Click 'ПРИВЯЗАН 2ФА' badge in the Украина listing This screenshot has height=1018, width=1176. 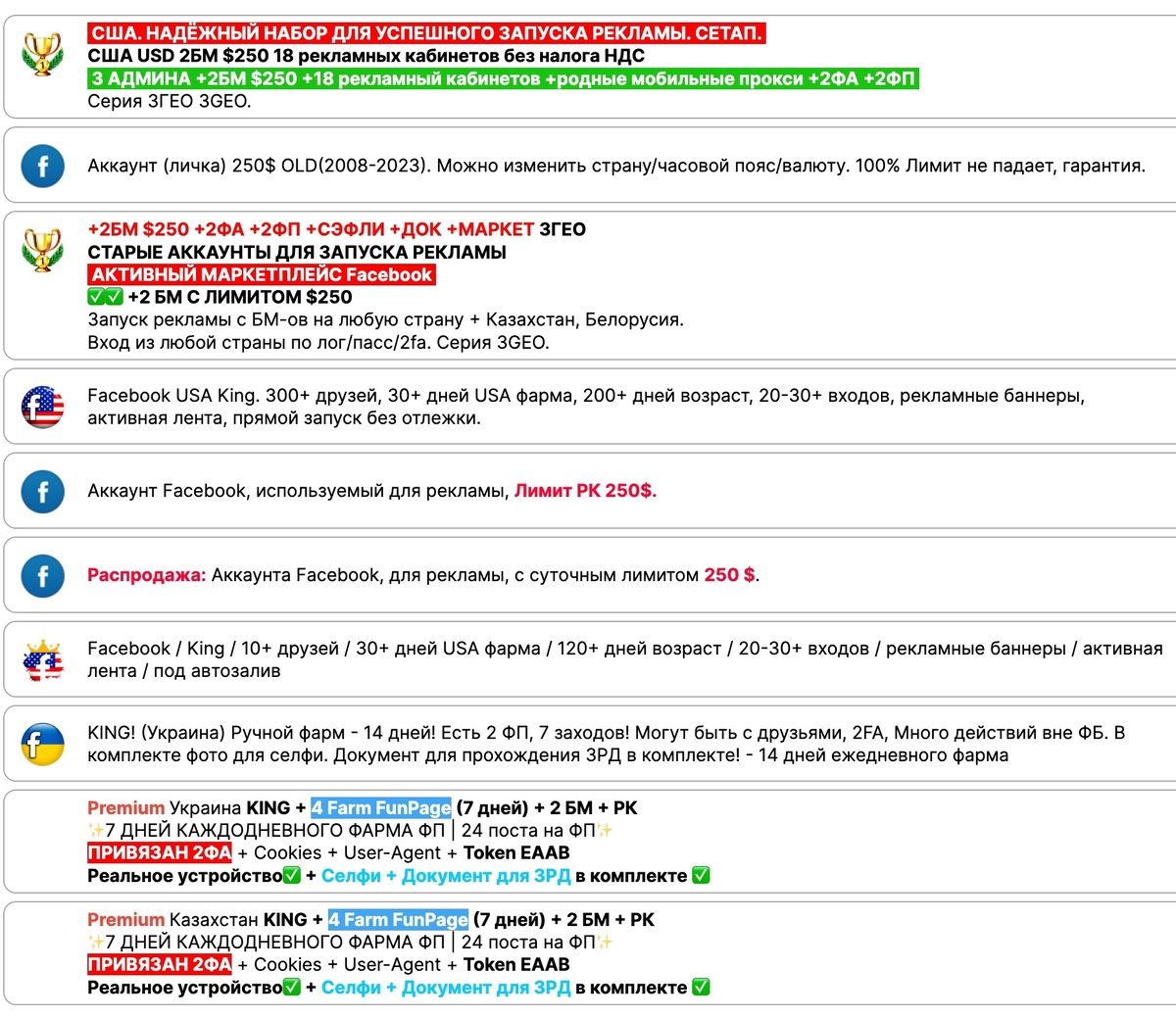[x=160, y=852]
